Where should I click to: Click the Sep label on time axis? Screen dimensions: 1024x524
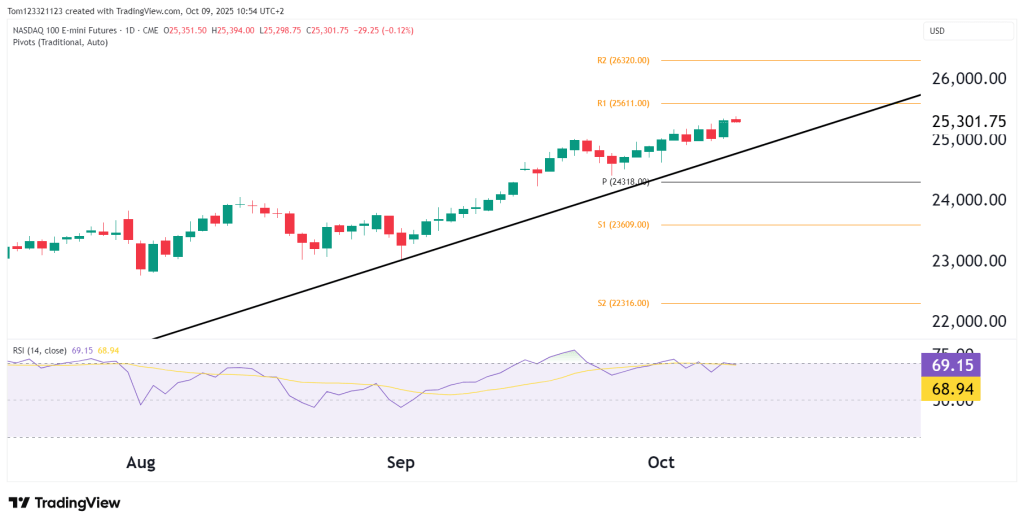400,463
